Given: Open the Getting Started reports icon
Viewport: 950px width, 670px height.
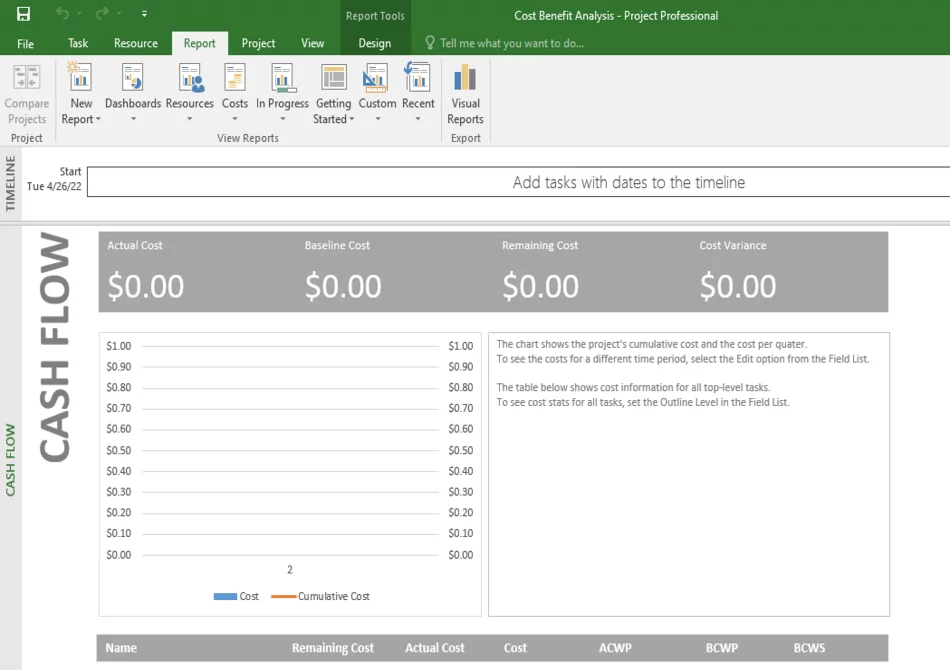Looking at the screenshot, I should [333, 78].
